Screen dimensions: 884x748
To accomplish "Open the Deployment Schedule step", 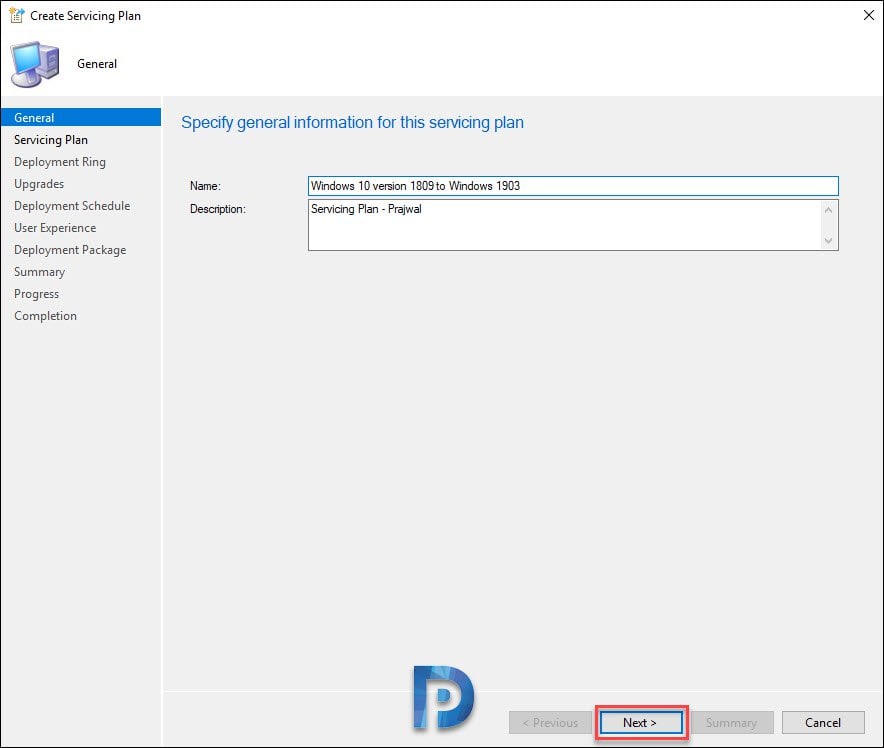I will pos(72,206).
